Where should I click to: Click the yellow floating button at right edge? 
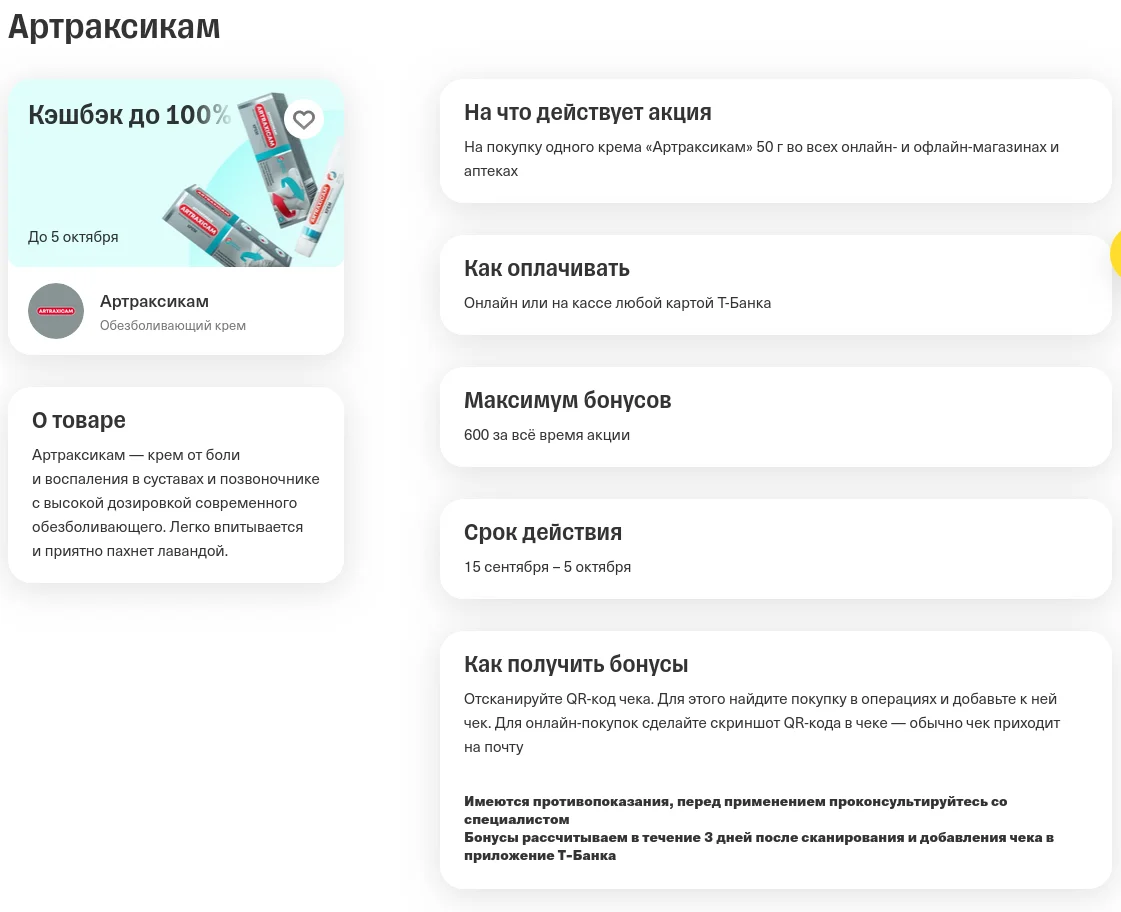[1116, 254]
